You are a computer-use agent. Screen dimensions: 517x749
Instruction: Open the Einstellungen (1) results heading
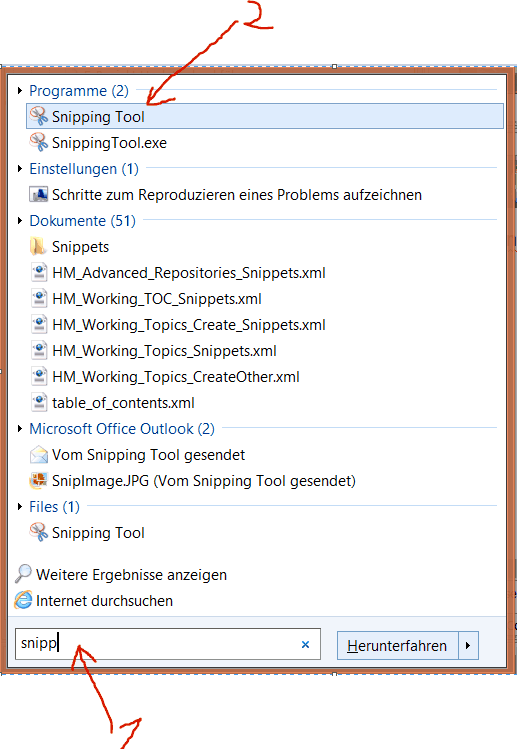[84, 169]
